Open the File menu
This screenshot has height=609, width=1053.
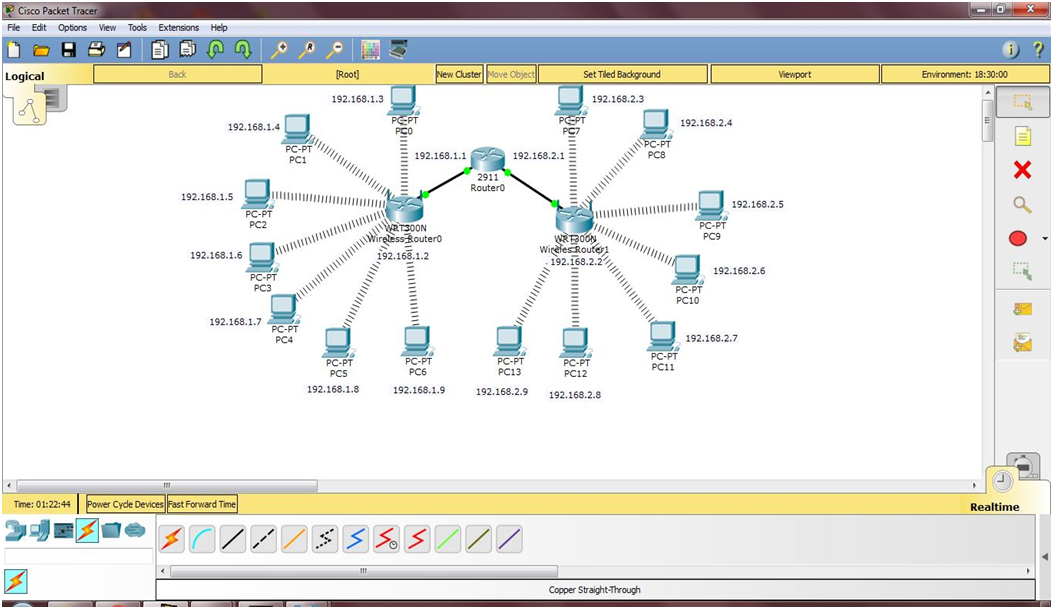[13, 28]
